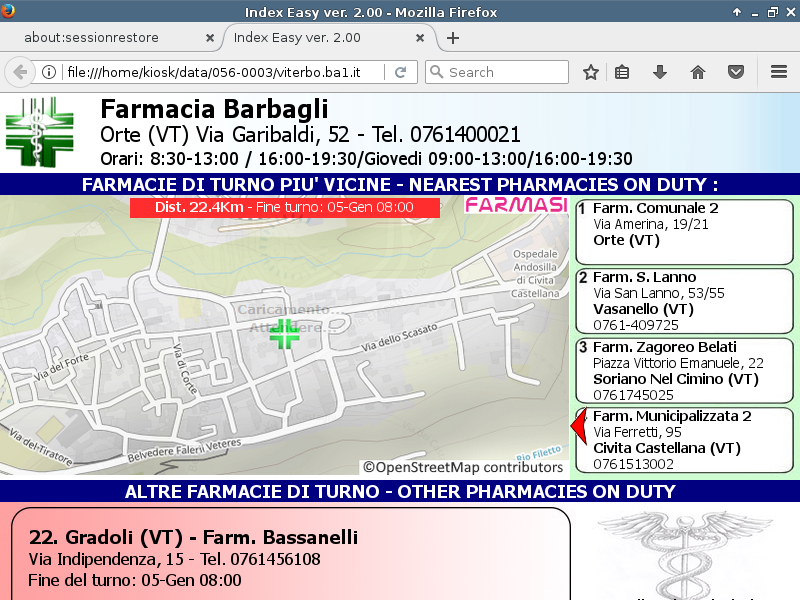
Task: Open the Firefox hamburger menu
Action: click(x=779, y=72)
